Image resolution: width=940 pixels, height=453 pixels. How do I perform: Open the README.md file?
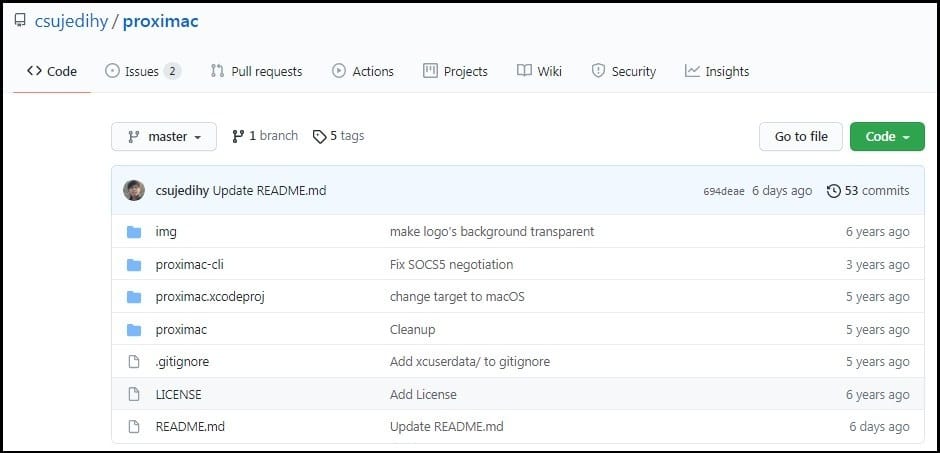click(190, 427)
